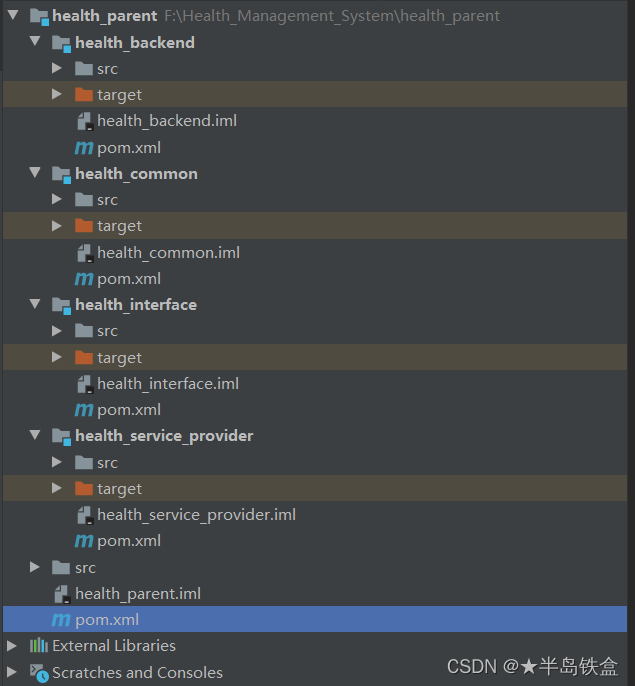
Task: Collapse the health_common module
Action: [35, 172]
